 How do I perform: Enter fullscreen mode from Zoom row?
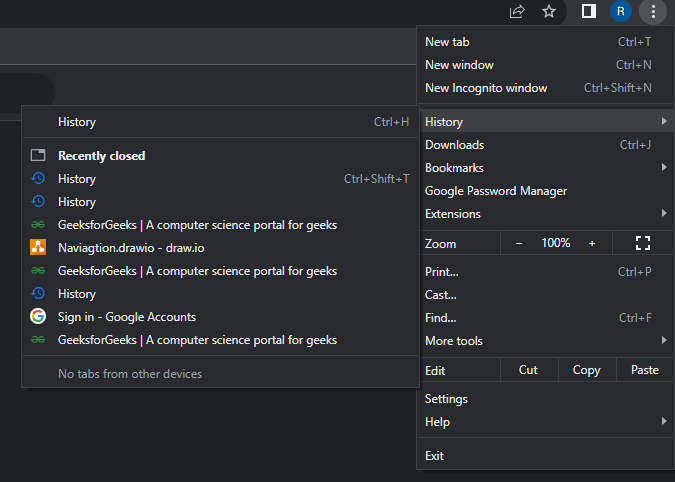pos(643,243)
